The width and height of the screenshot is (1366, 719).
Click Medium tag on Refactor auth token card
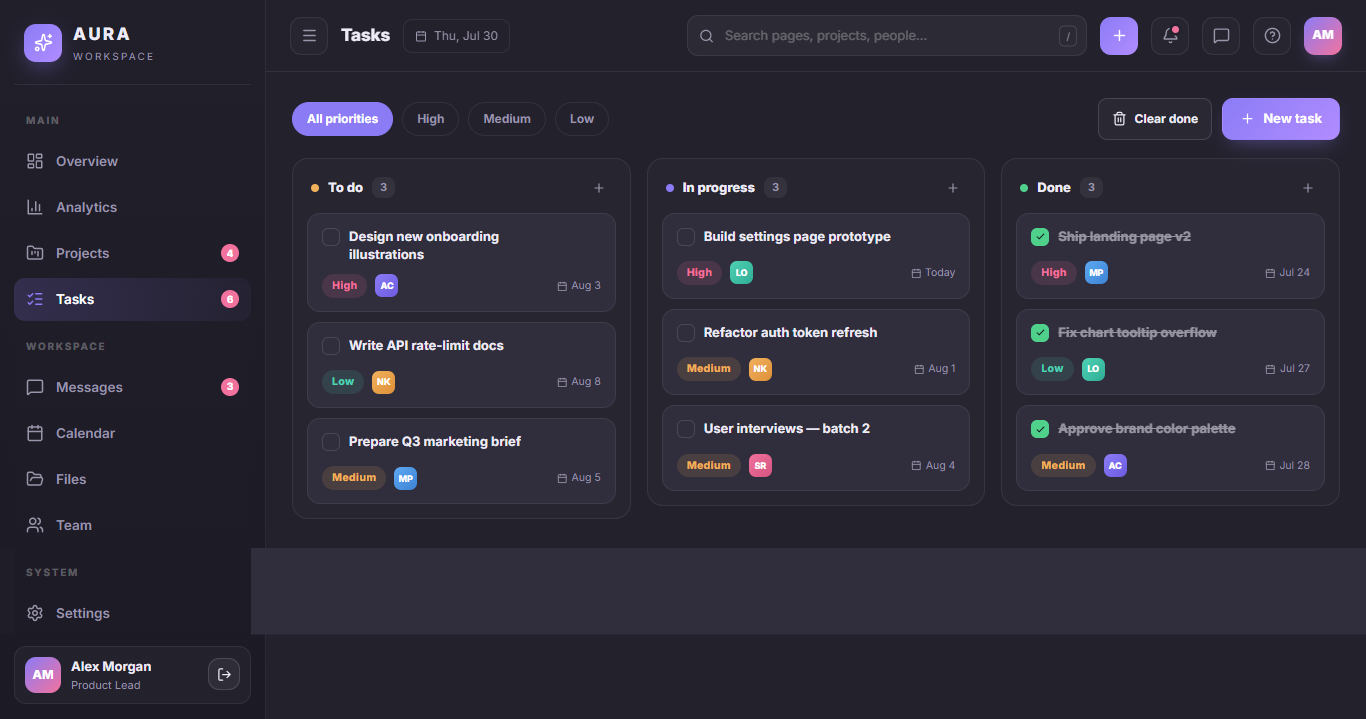pyautogui.click(x=709, y=369)
